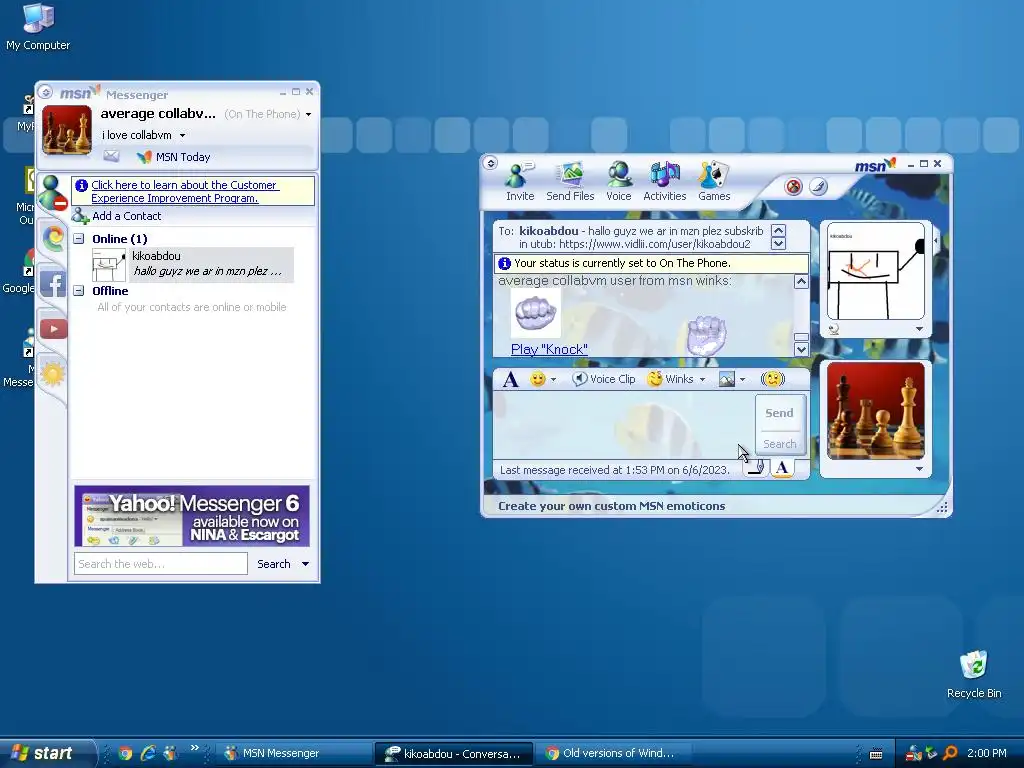1024x768 pixels.
Task: Click the magnifier icon in system tray
Action: [x=950, y=753]
